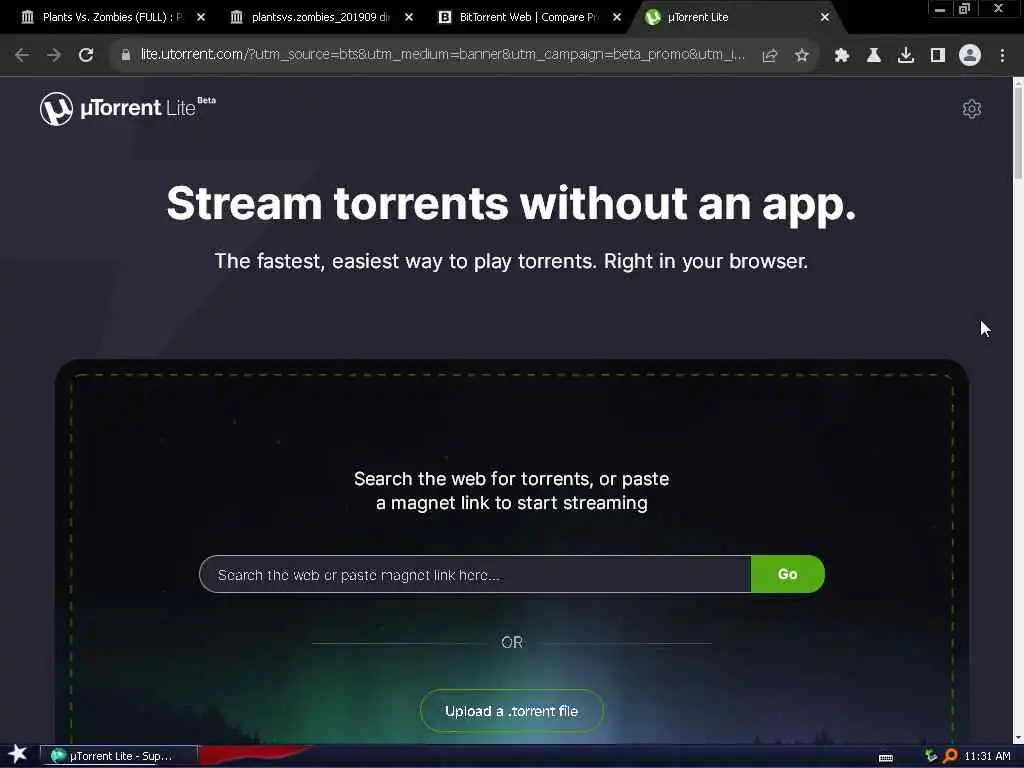Click the magnifier search tray icon
The height and width of the screenshot is (768, 1024).
pos(950,756)
